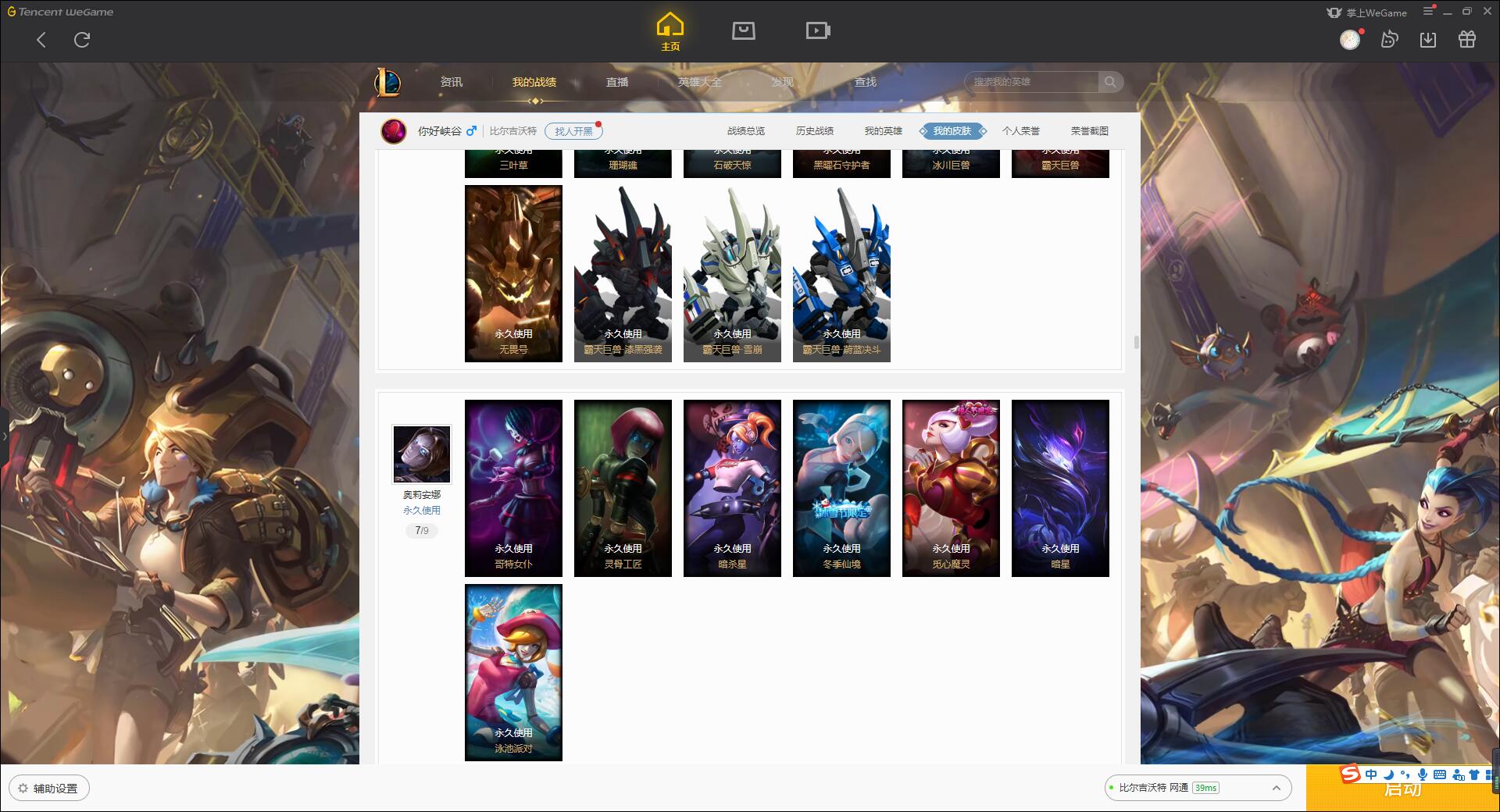The height and width of the screenshot is (812, 1500).
Task: Click the League of Legends logo
Action: click(387, 82)
